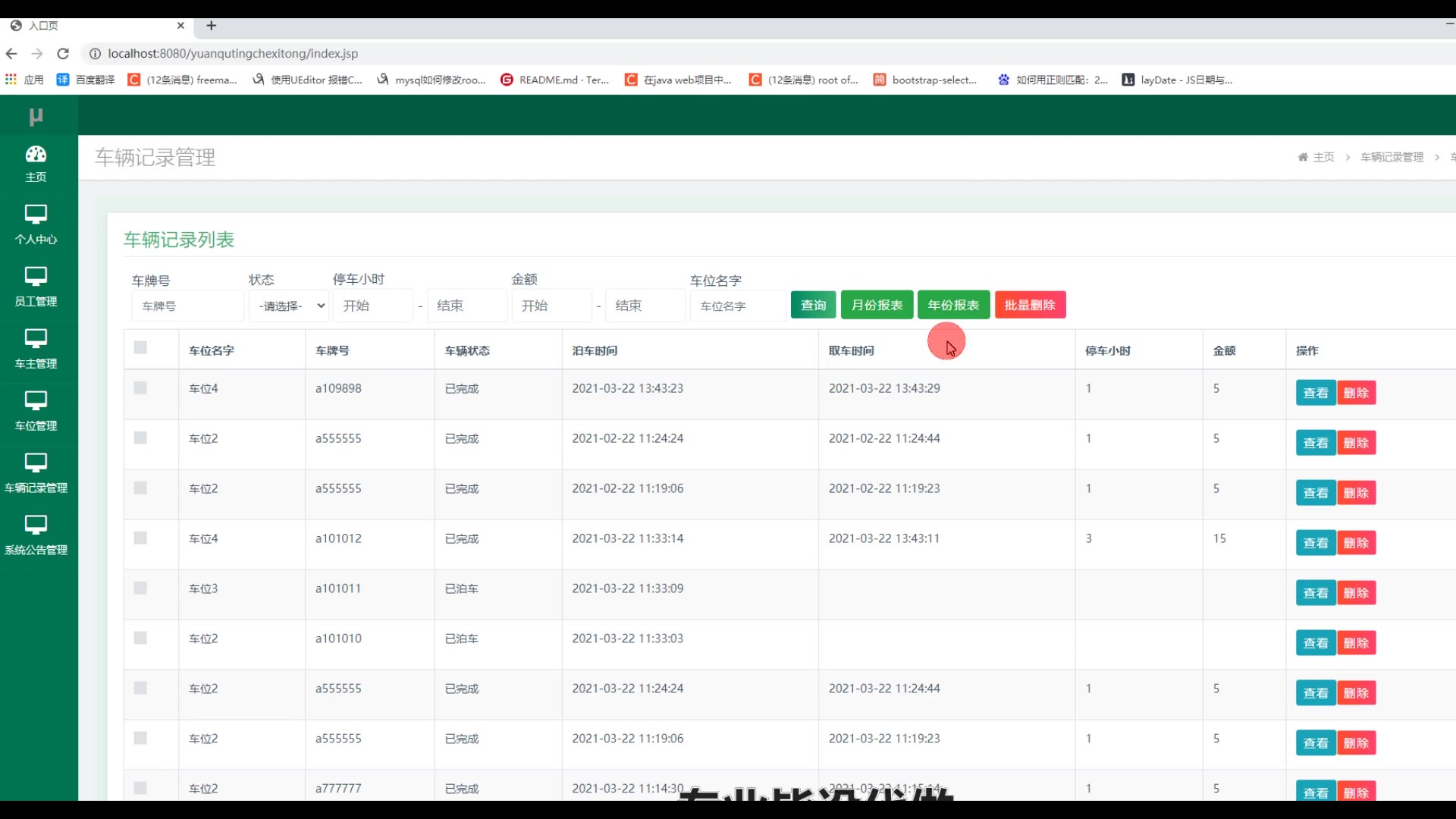The height and width of the screenshot is (819, 1456).
Task: Click the 个人中心 monitor icon
Action: tap(36, 215)
